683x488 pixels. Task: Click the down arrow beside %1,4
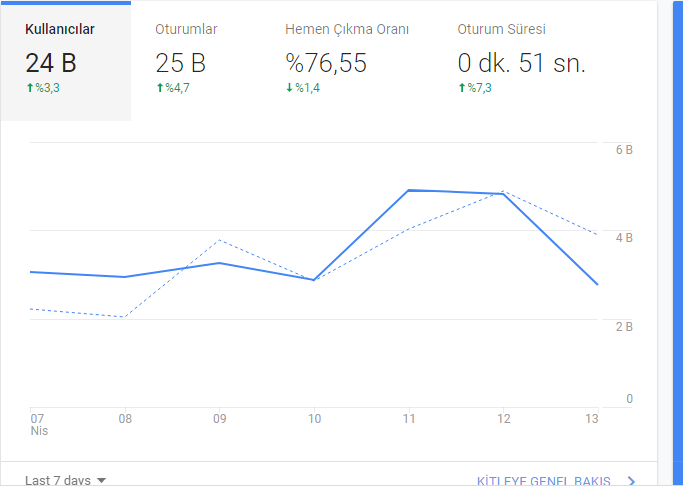(x=289, y=88)
